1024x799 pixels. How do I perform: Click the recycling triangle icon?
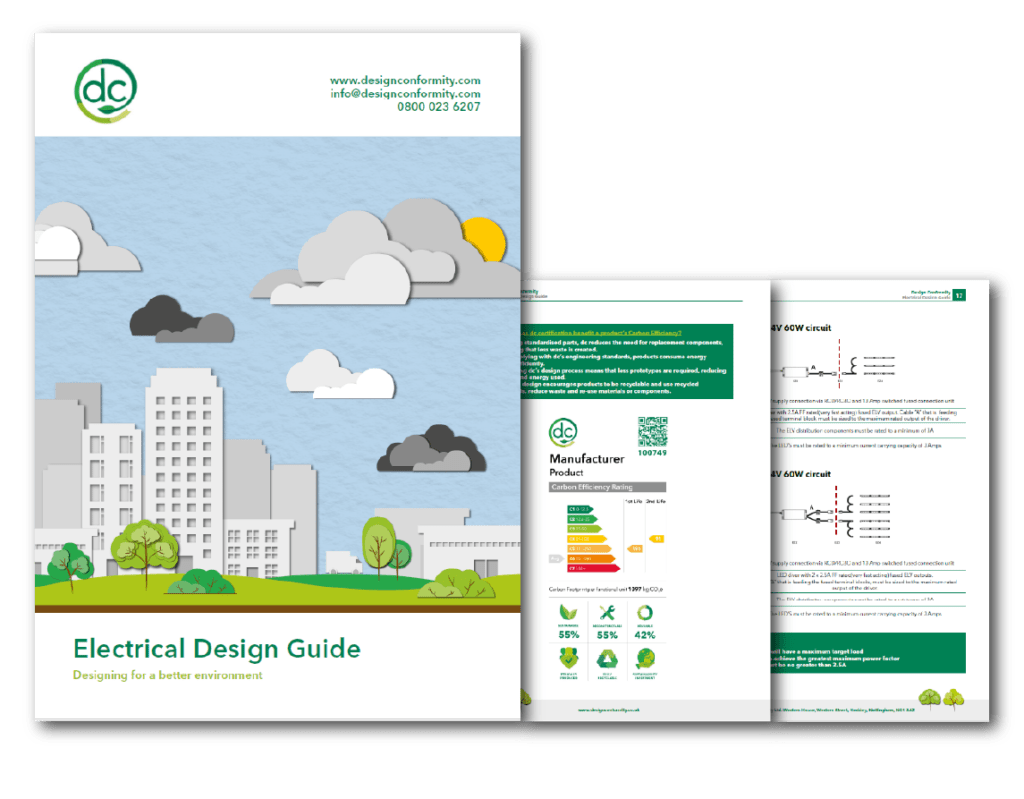[x=606, y=658]
